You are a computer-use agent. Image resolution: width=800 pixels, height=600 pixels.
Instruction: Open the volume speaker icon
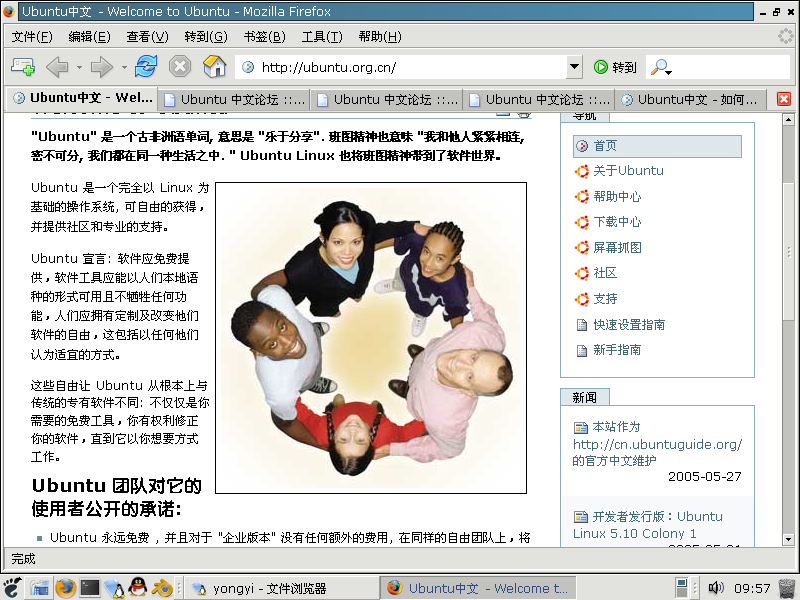pos(716,588)
